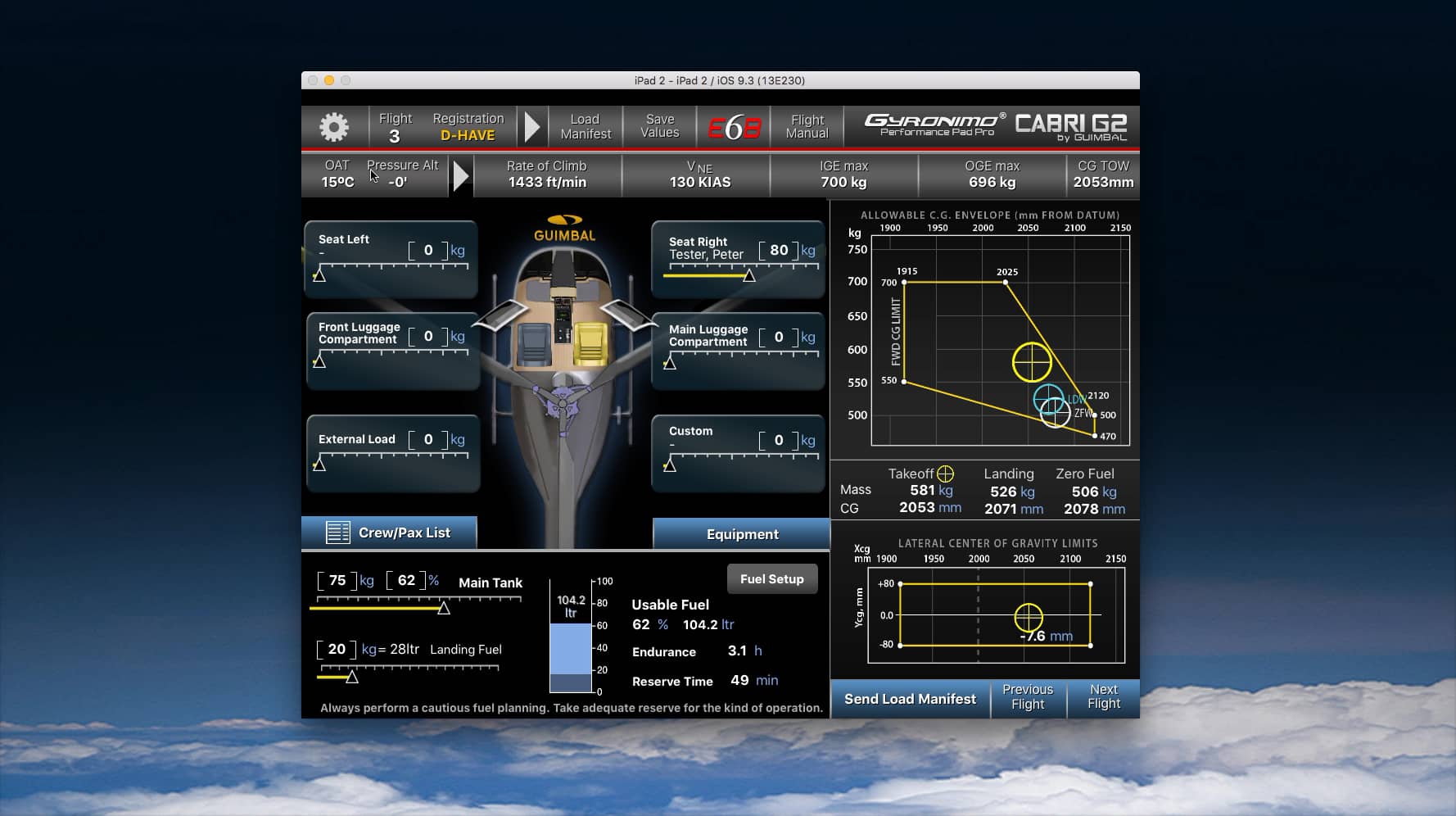The height and width of the screenshot is (816, 1456).
Task: Open the Flight Manual
Action: [807, 126]
